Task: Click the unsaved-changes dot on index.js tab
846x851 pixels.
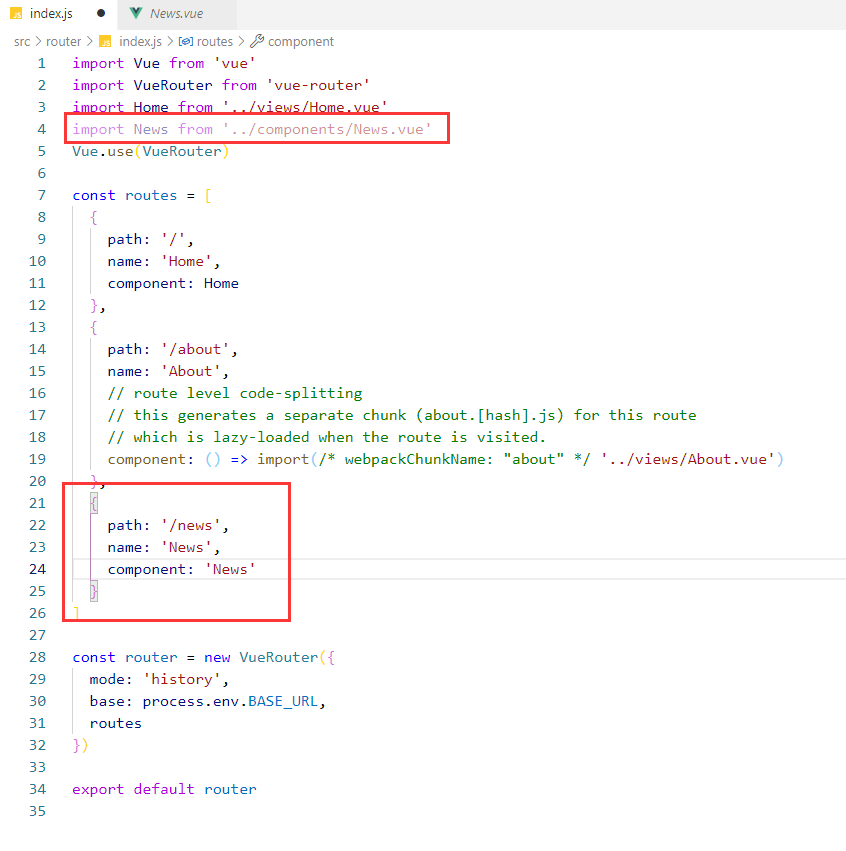Action: point(101,14)
